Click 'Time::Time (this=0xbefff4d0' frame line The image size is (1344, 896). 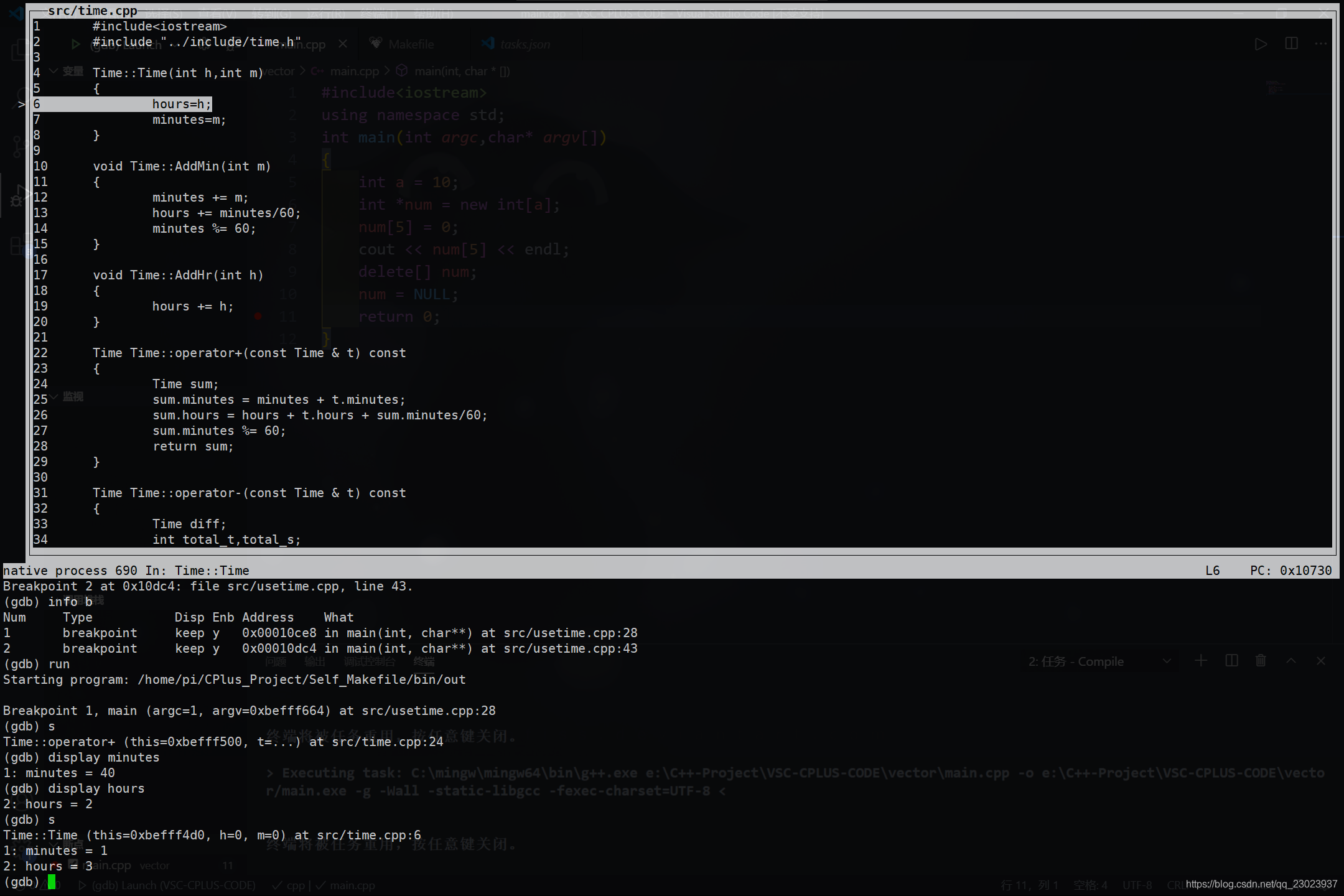(212, 835)
